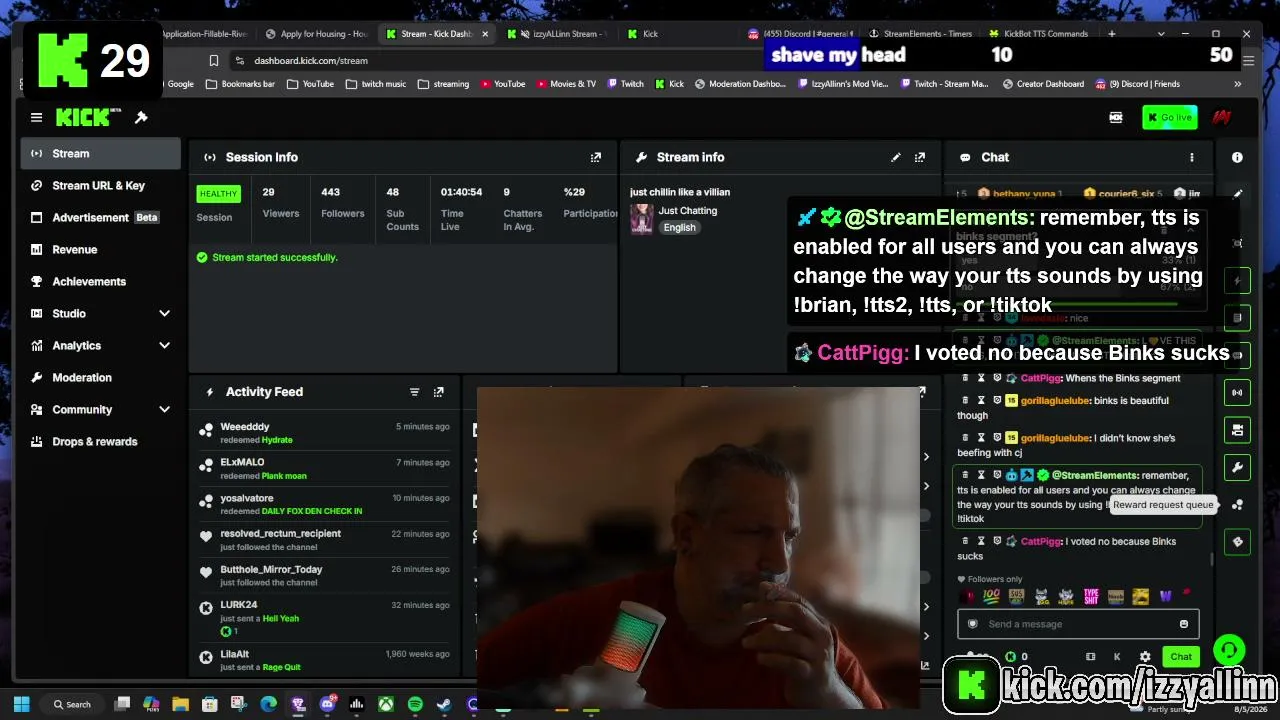Open Xbox app from the taskbar
This screenshot has height=720, width=1280.
(385, 704)
